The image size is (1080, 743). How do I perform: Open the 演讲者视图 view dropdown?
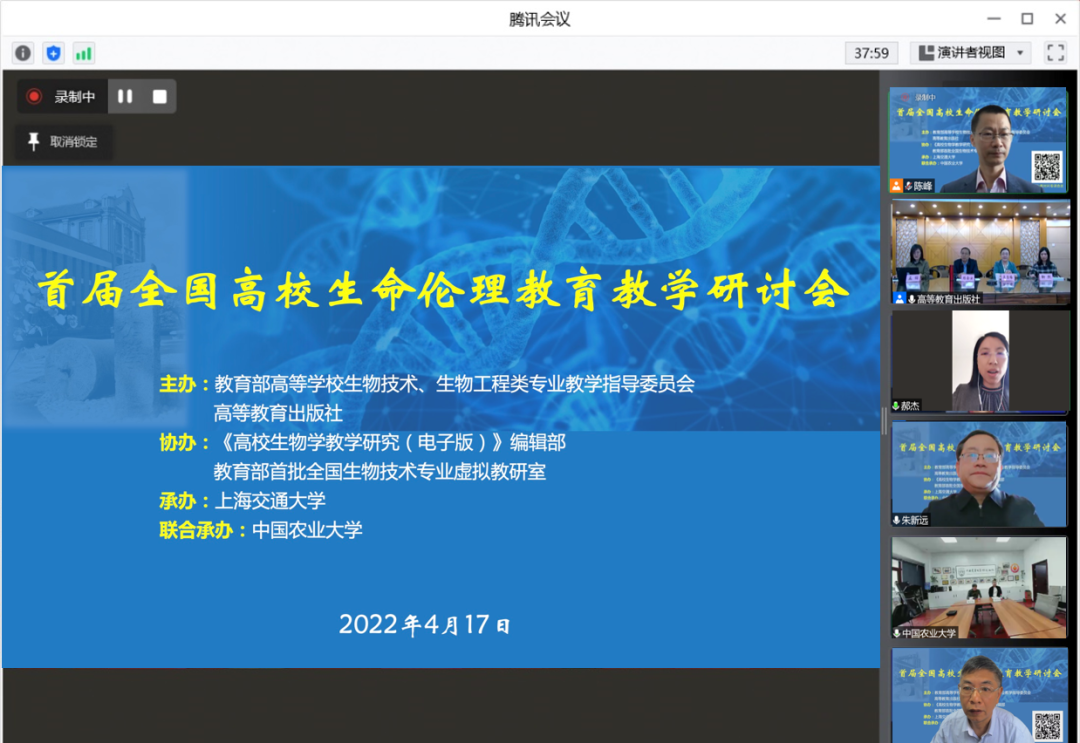(970, 53)
